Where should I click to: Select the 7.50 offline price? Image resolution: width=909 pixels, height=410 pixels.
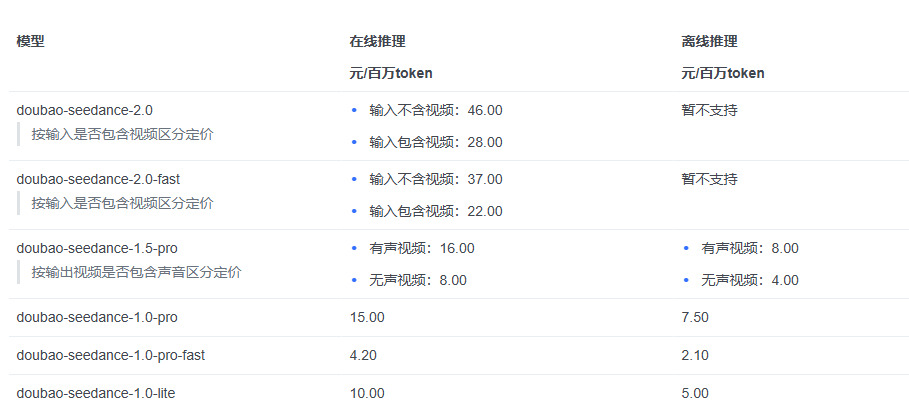click(x=695, y=317)
